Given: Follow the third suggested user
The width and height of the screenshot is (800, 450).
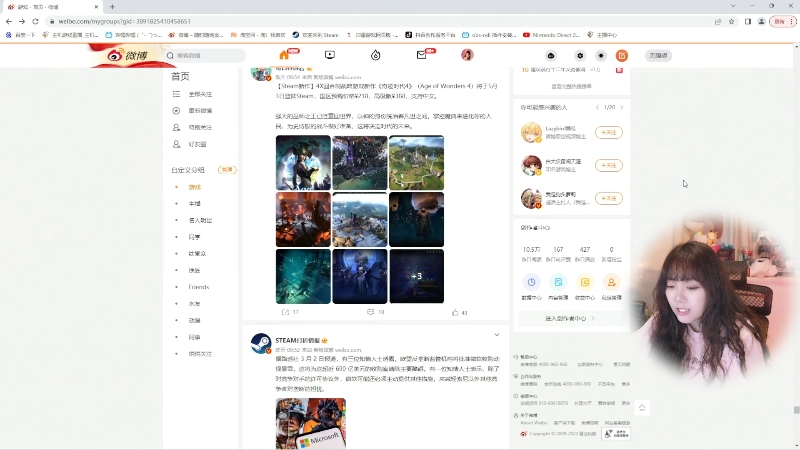Looking at the screenshot, I should tap(609, 198).
